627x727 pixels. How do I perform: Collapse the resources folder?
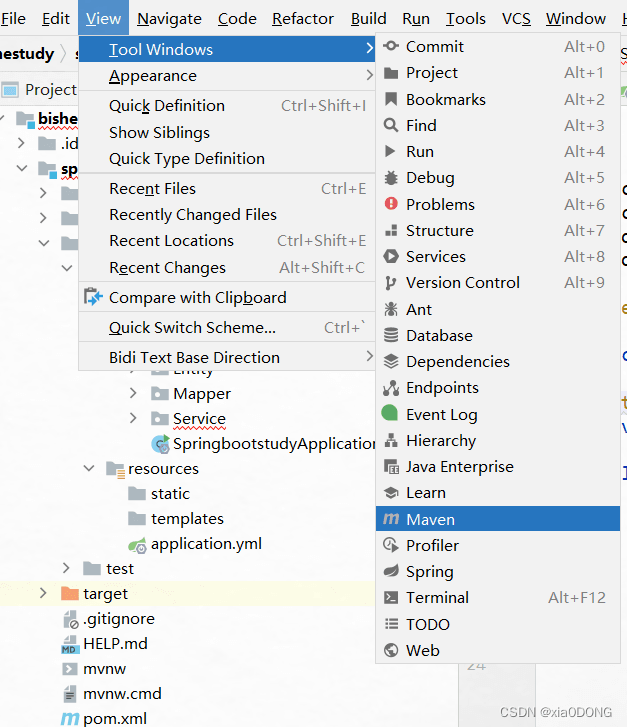tap(89, 469)
